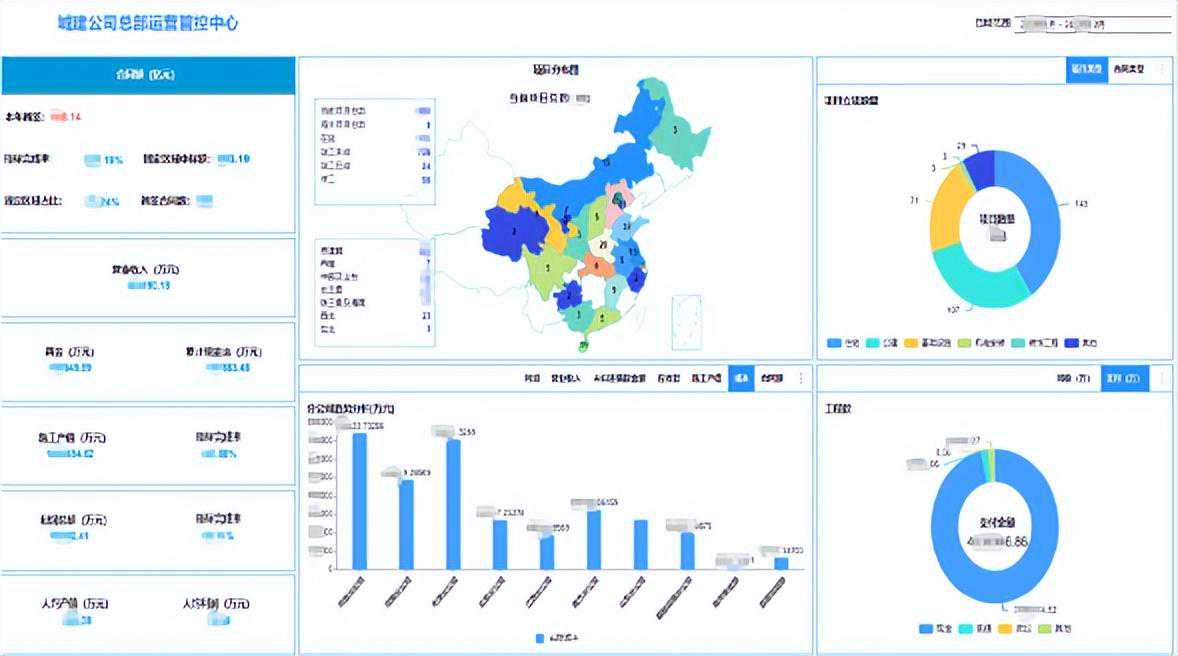The height and width of the screenshot is (656, 1178).
Task: Click the green Hainan island marker on map
Action: [583, 346]
